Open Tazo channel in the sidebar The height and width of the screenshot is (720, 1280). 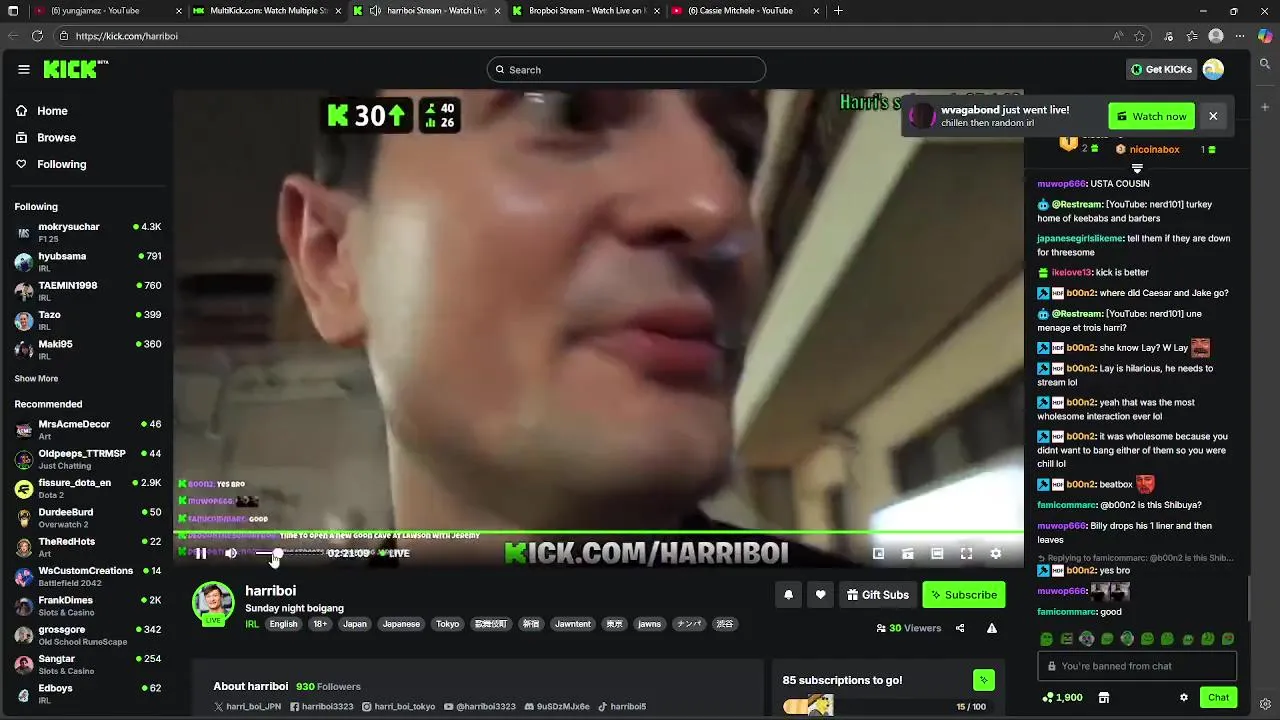[x=88, y=320]
